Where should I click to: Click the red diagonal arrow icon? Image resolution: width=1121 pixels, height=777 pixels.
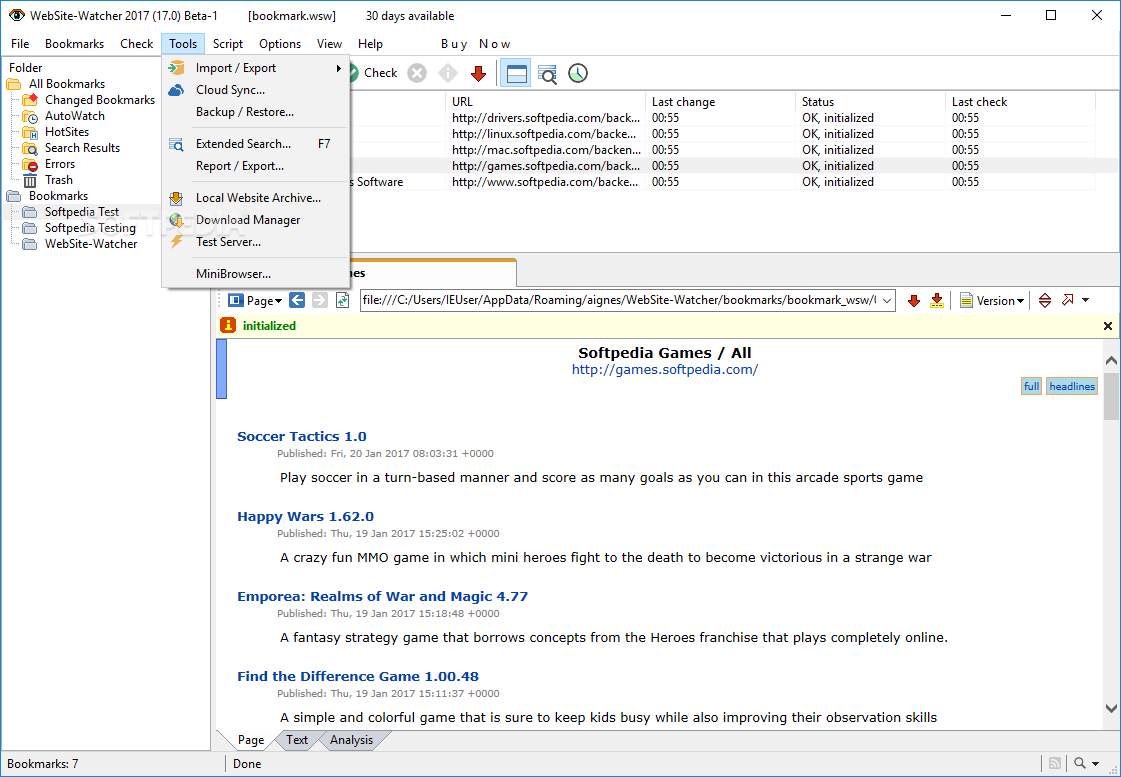(x=1067, y=300)
